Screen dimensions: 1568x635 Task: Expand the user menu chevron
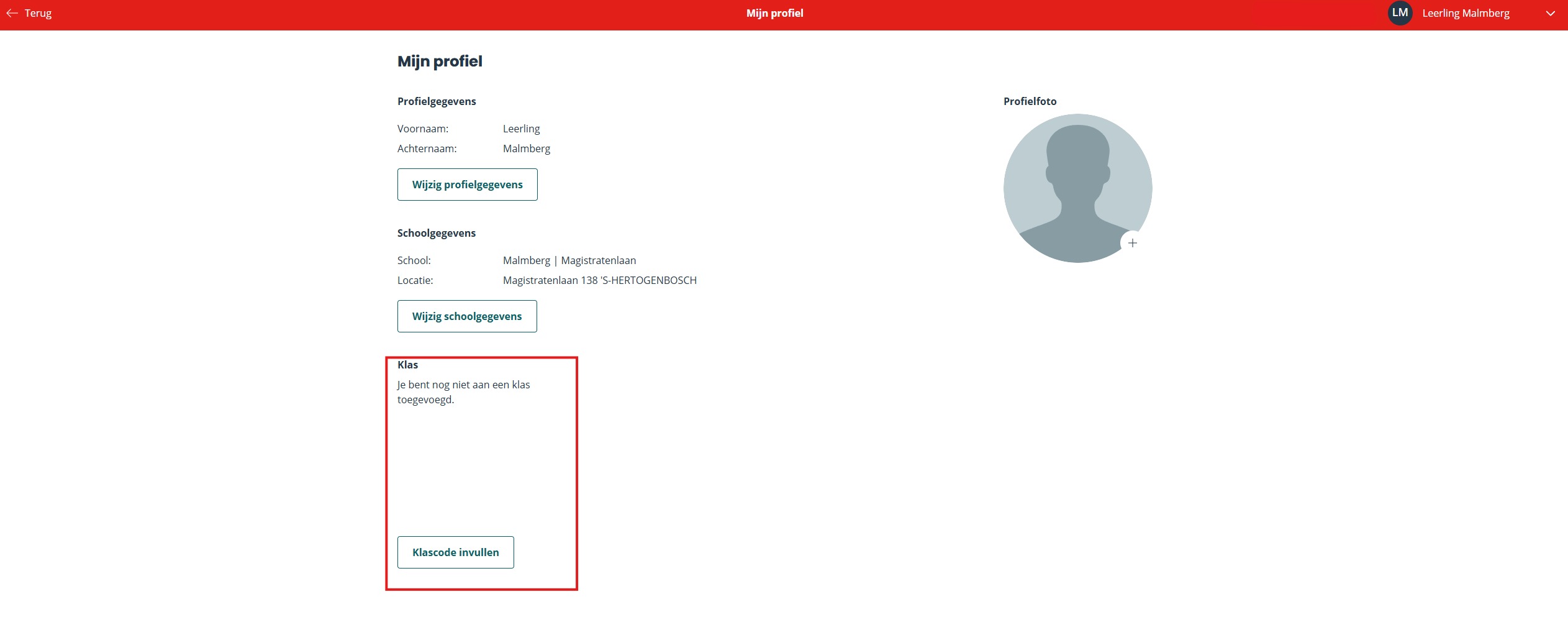1550,13
